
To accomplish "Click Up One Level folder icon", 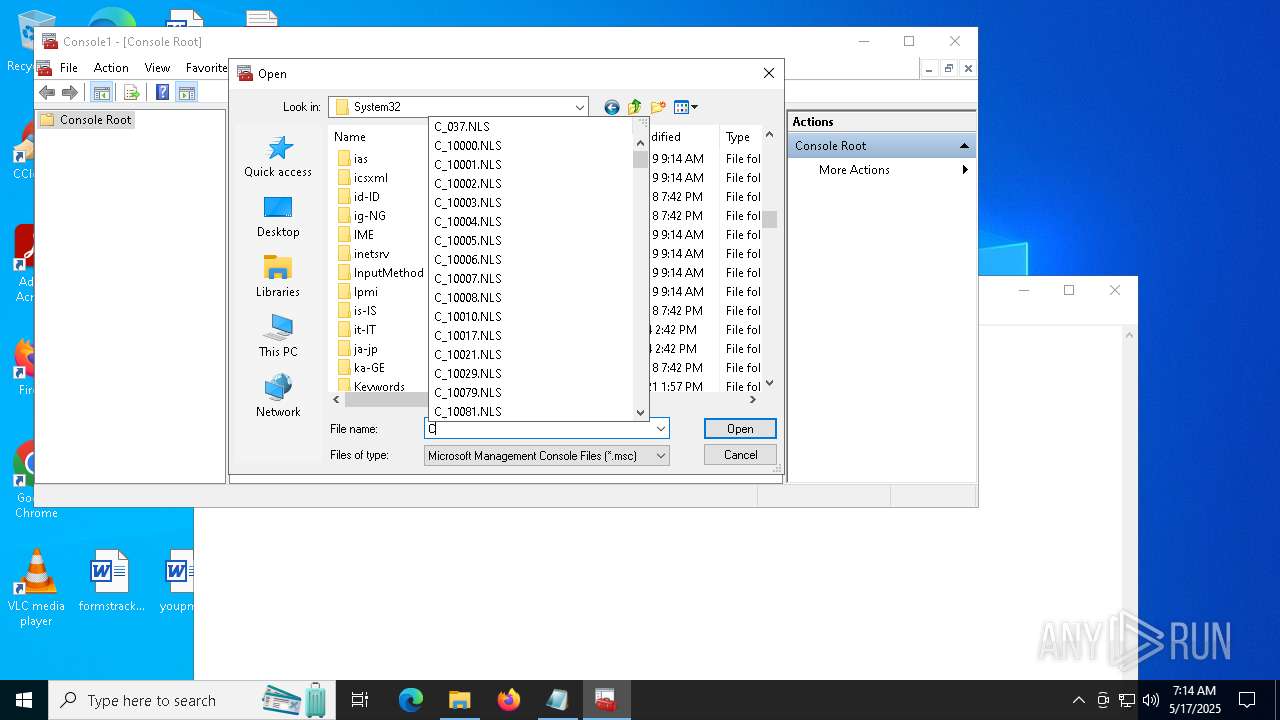I will click(635, 107).
